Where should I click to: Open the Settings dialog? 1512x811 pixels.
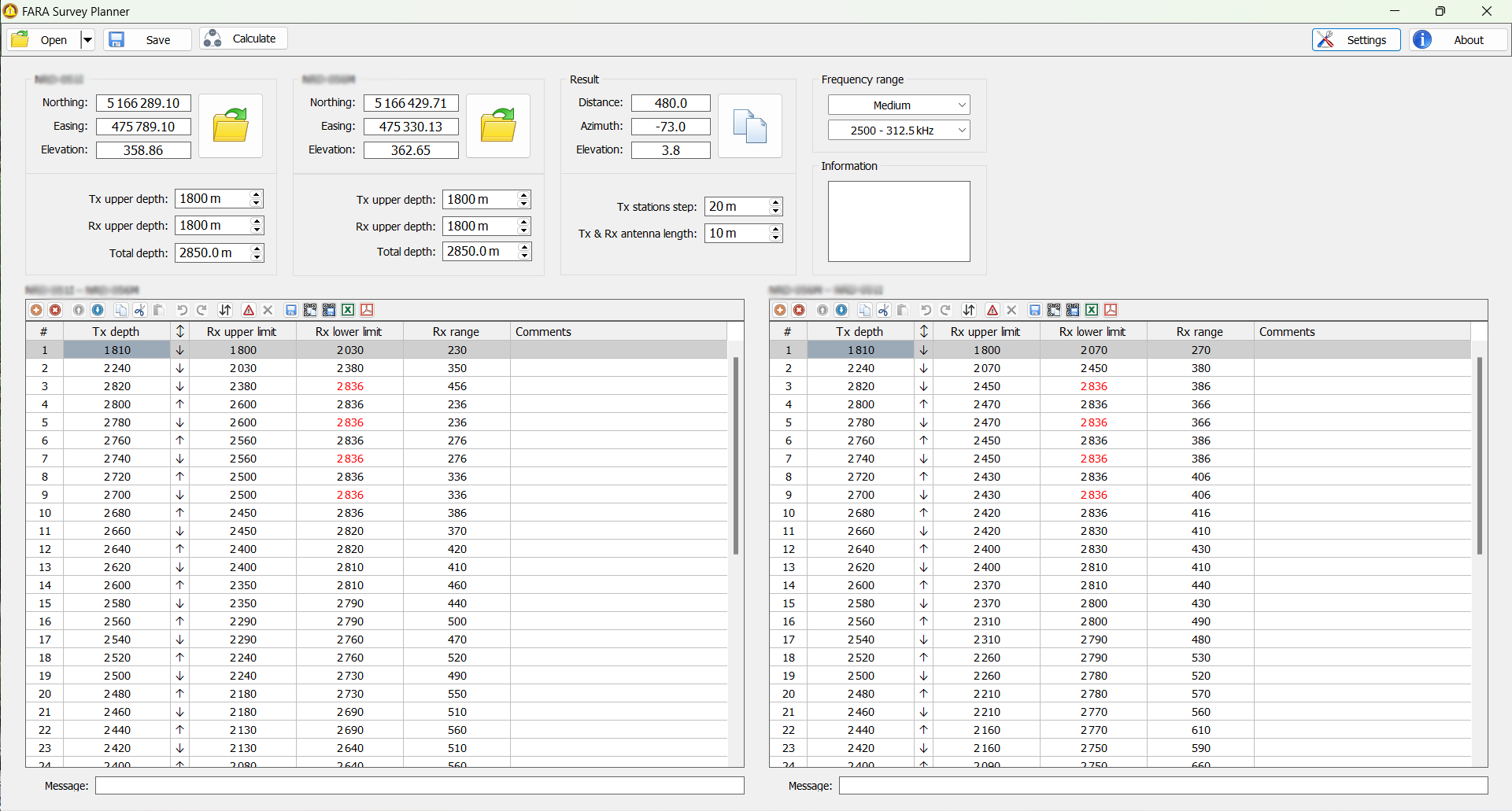click(x=1356, y=39)
